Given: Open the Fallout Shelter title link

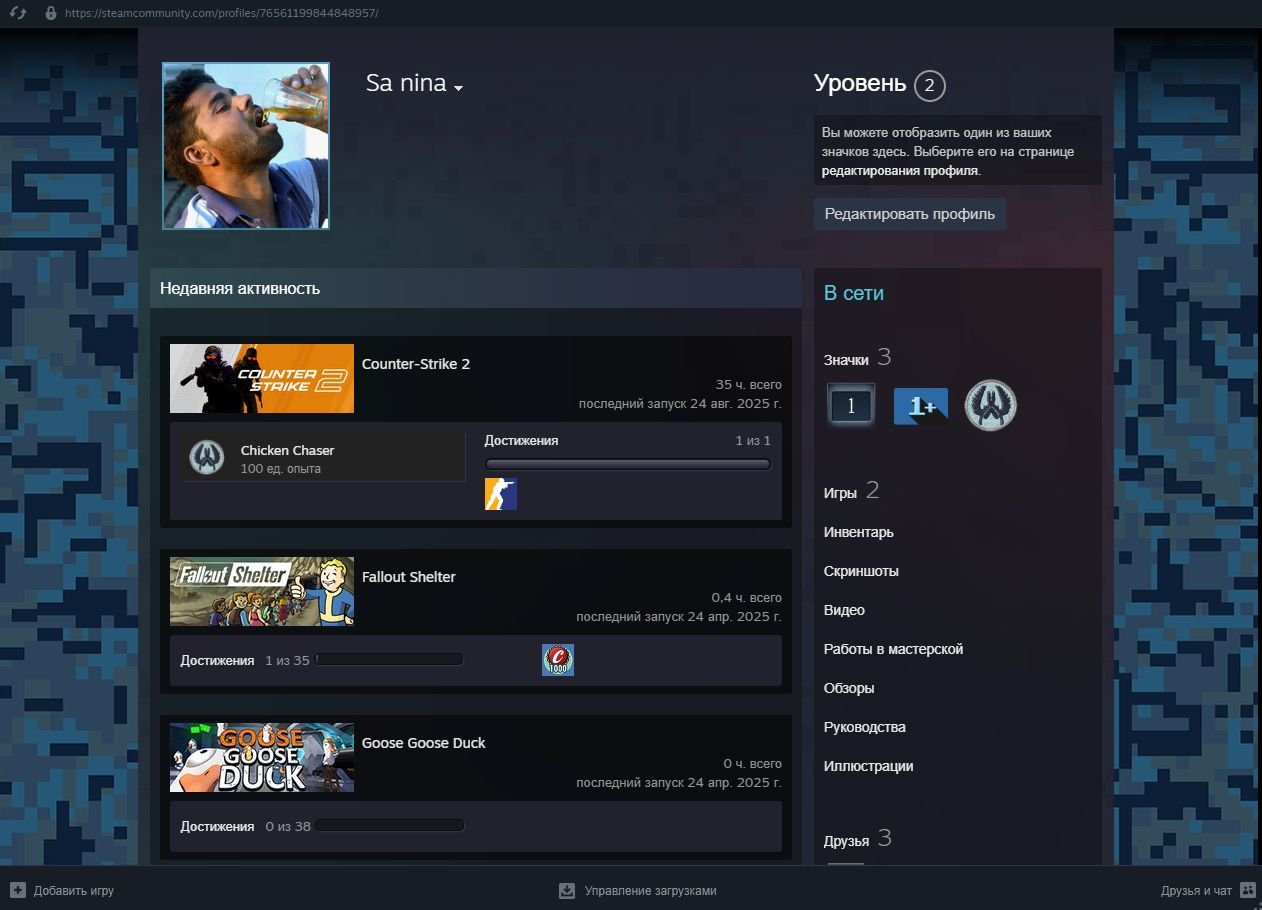Looking at the screenshot, I should point(409,577).
